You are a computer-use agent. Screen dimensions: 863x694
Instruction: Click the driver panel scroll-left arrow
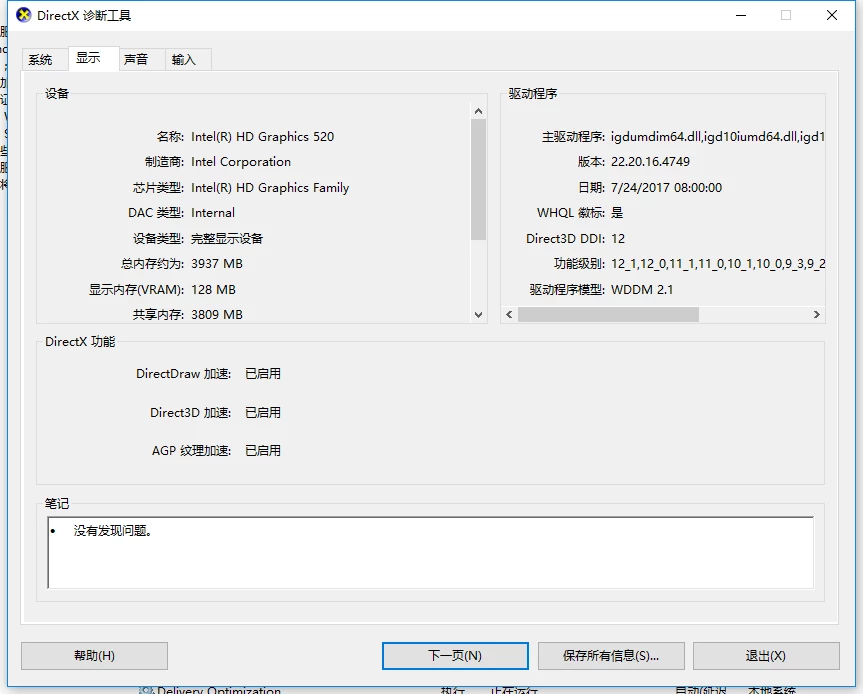click(x=509, y=314)
